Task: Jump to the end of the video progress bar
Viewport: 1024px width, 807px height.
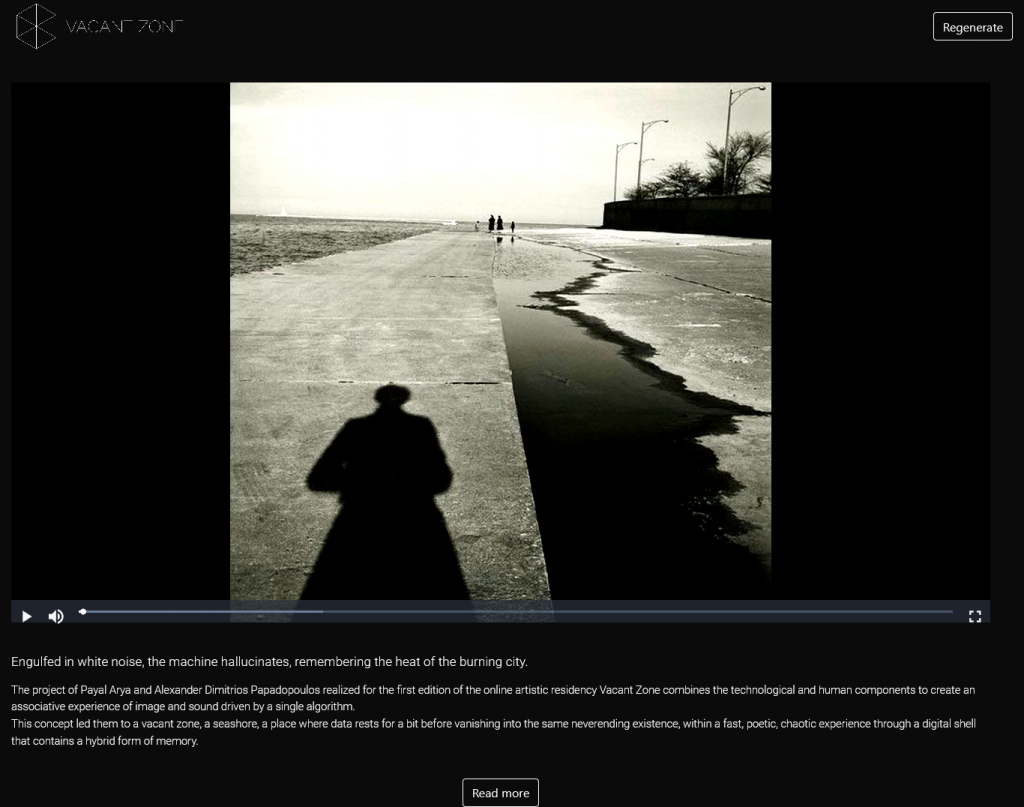Action: (951, 611)
